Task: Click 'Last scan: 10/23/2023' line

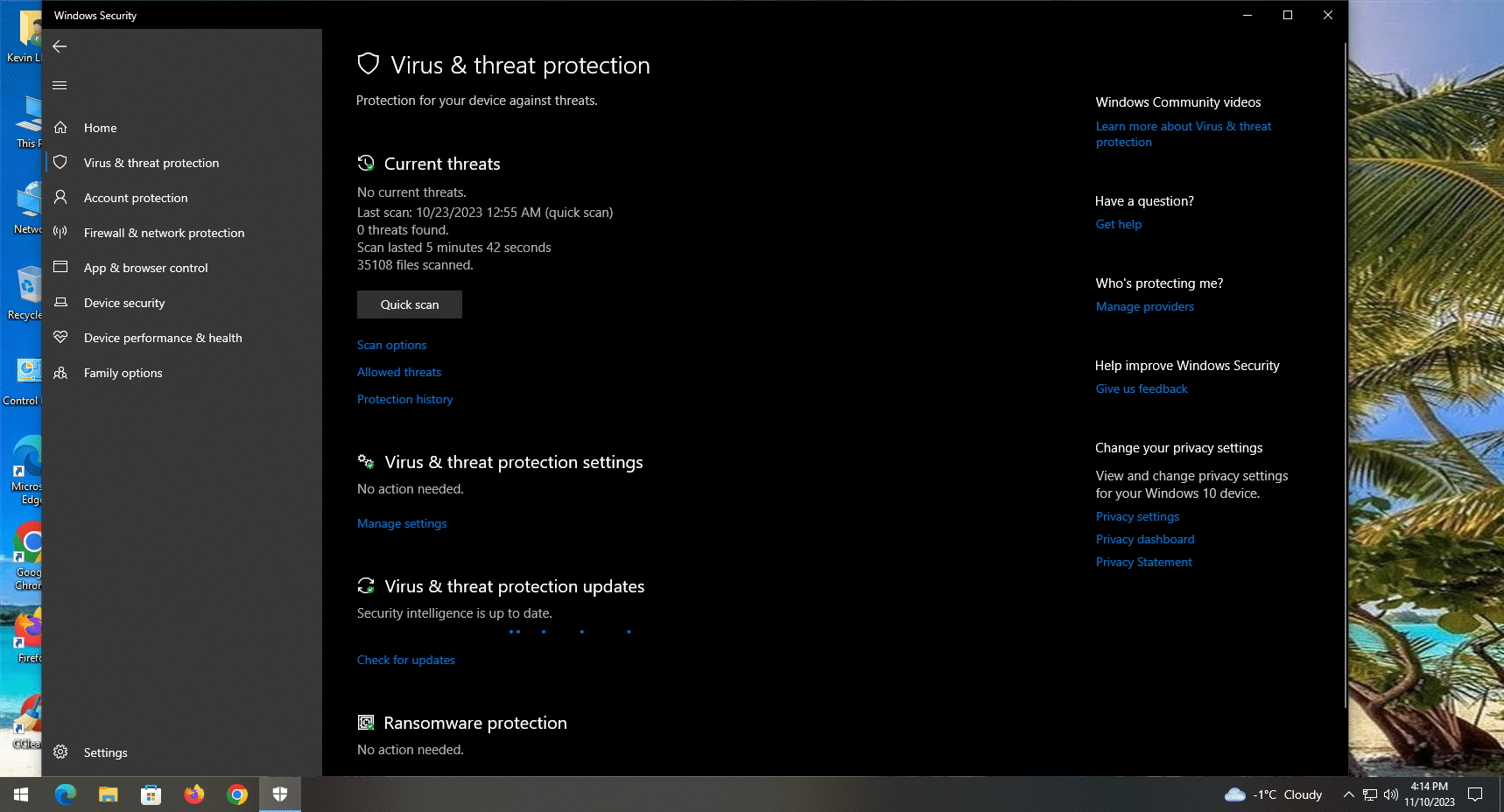Action: tap(485, 213)
